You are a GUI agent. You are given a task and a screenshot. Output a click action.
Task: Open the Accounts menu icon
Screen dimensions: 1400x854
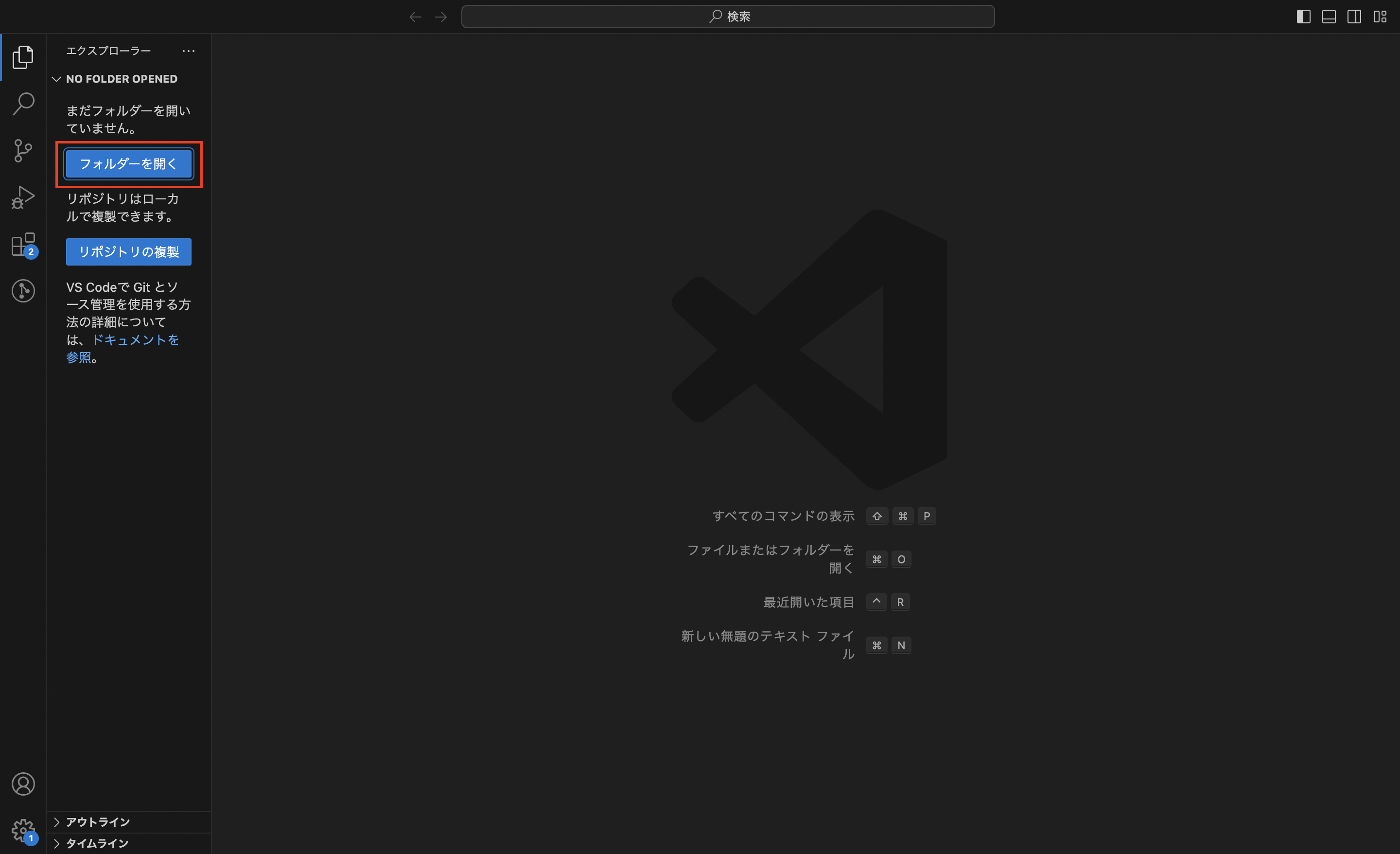[x=23, y=784]
